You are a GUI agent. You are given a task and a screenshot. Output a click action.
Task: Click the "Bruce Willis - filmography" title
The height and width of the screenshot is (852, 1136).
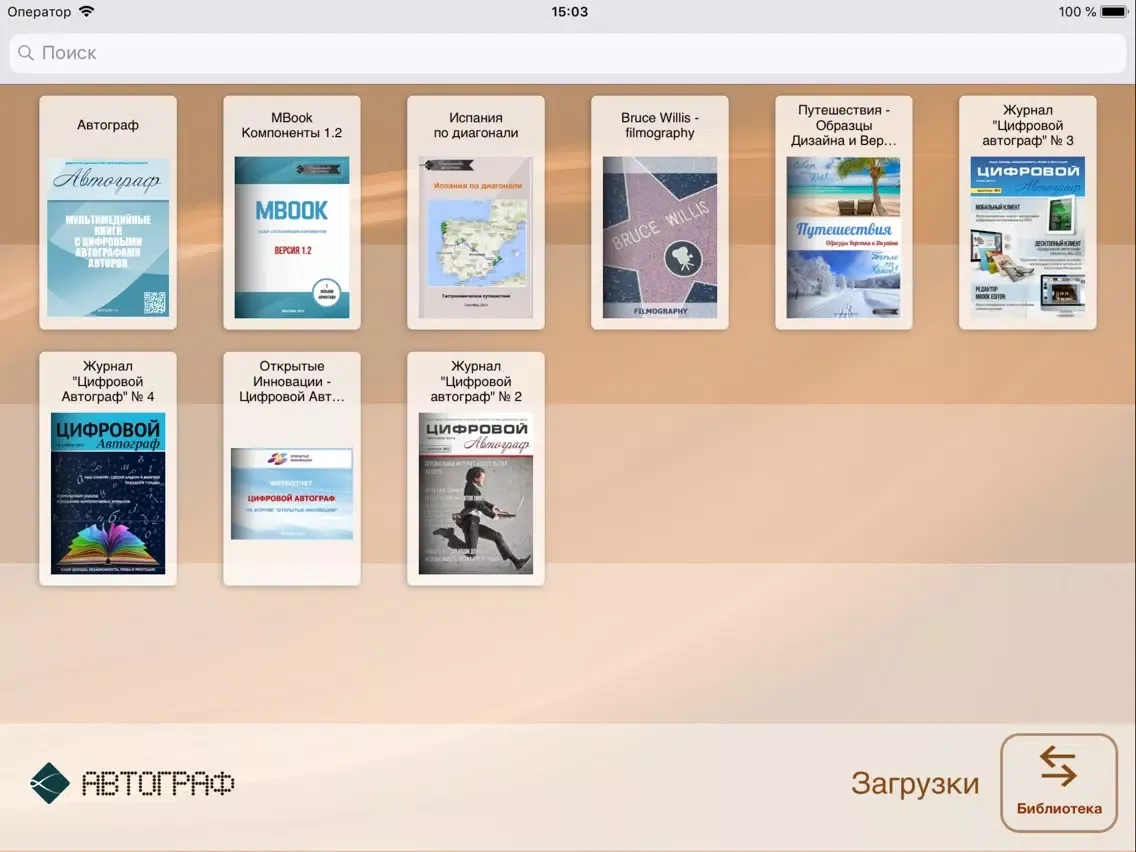point(660,125)
